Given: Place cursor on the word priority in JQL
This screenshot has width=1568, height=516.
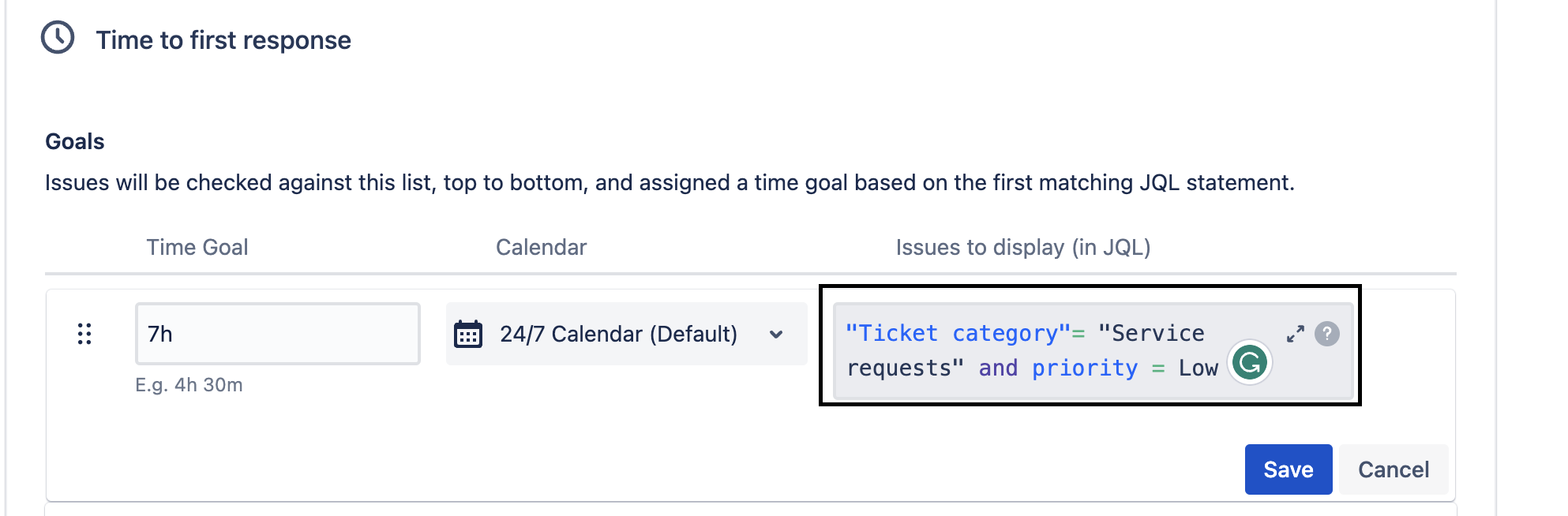Looking at the screenshot, I should click(x=1085, y=368).
